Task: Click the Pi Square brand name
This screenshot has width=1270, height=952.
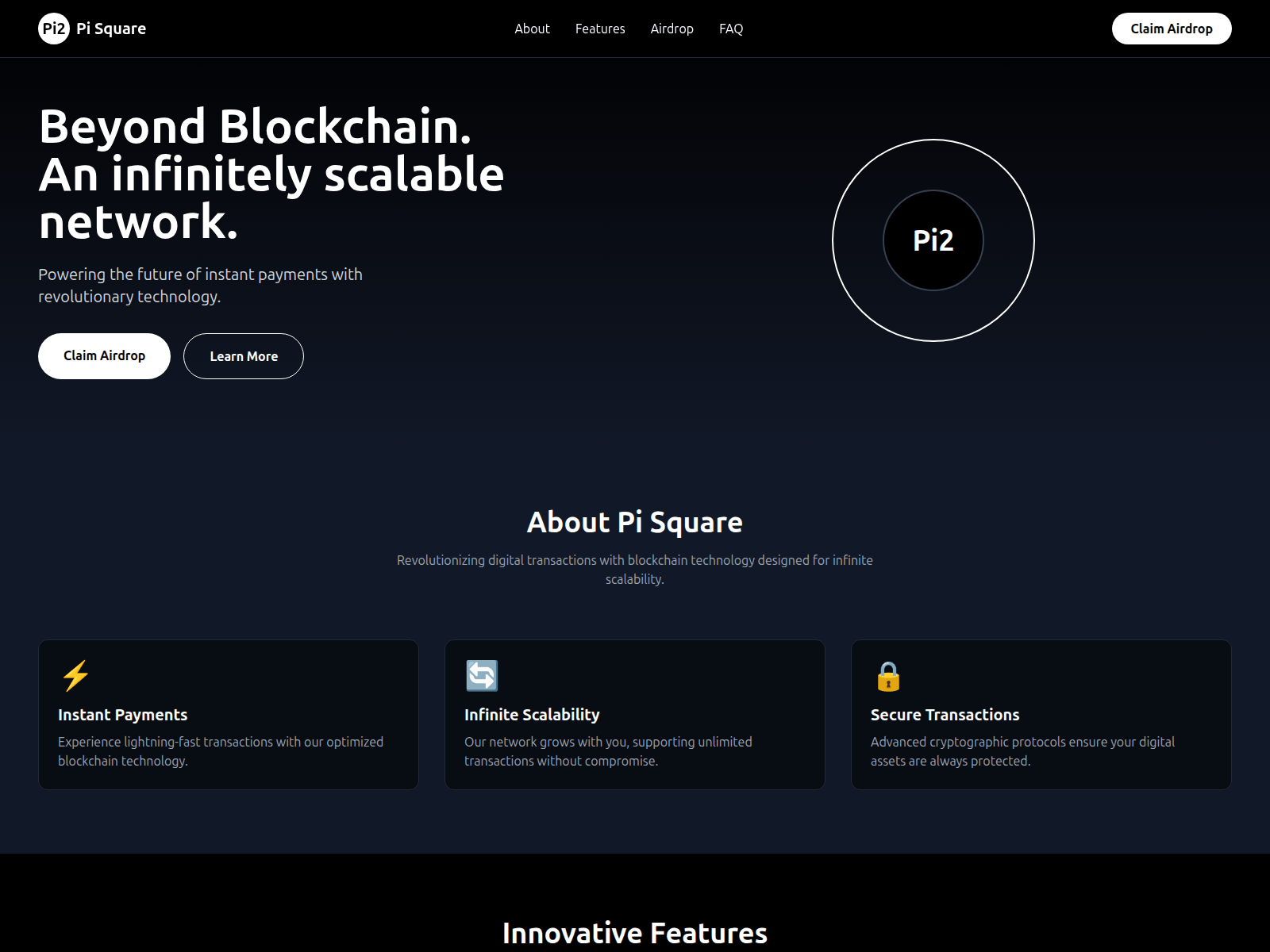Action: [110, 28]
